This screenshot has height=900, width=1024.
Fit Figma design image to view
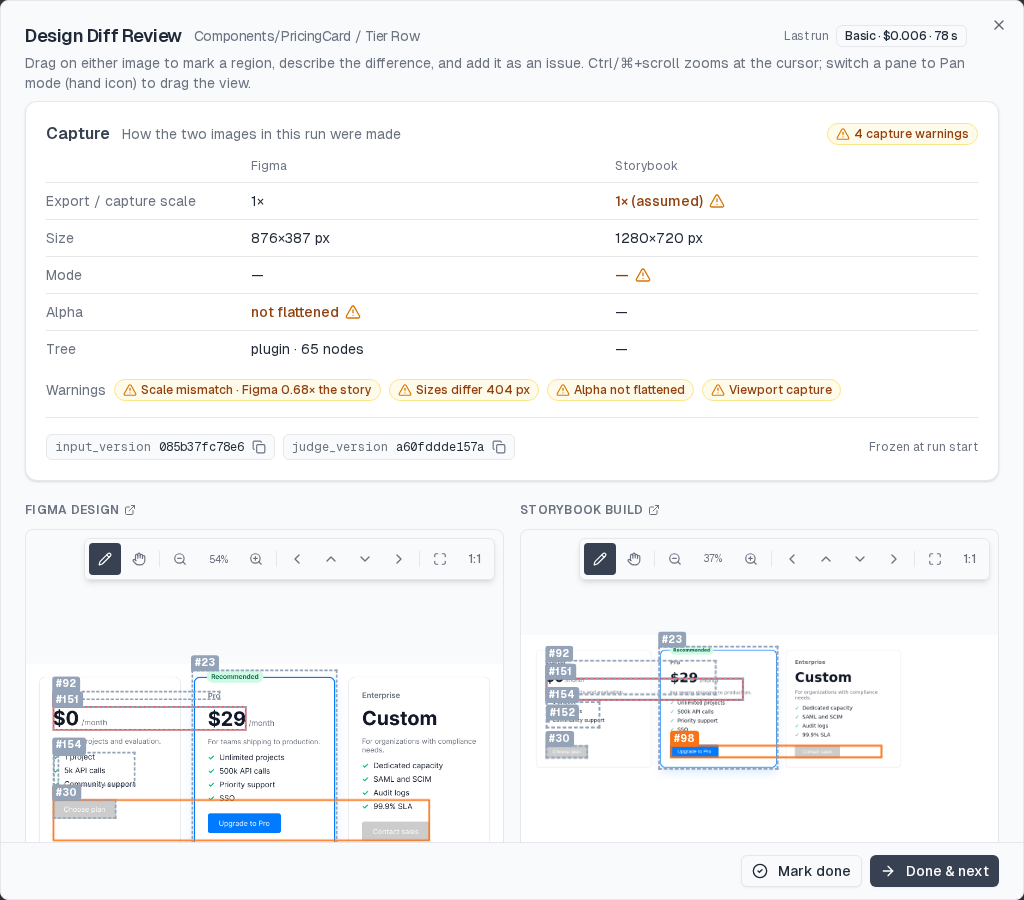[440, 559]
